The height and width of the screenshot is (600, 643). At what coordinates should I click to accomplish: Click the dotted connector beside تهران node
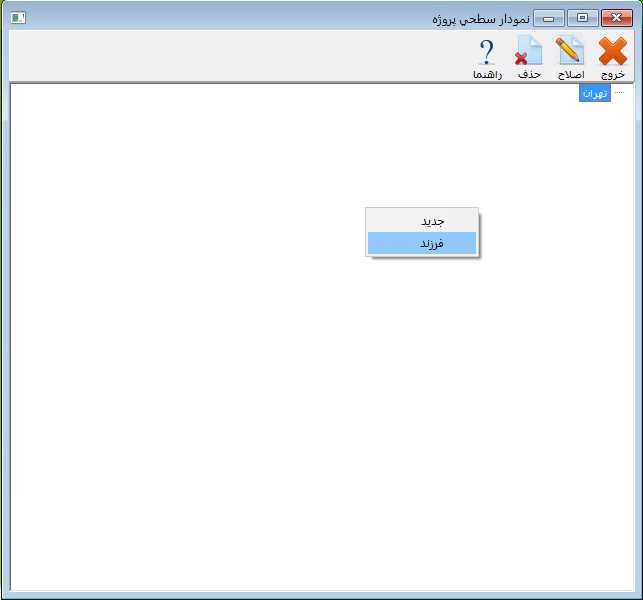point(618,93)
